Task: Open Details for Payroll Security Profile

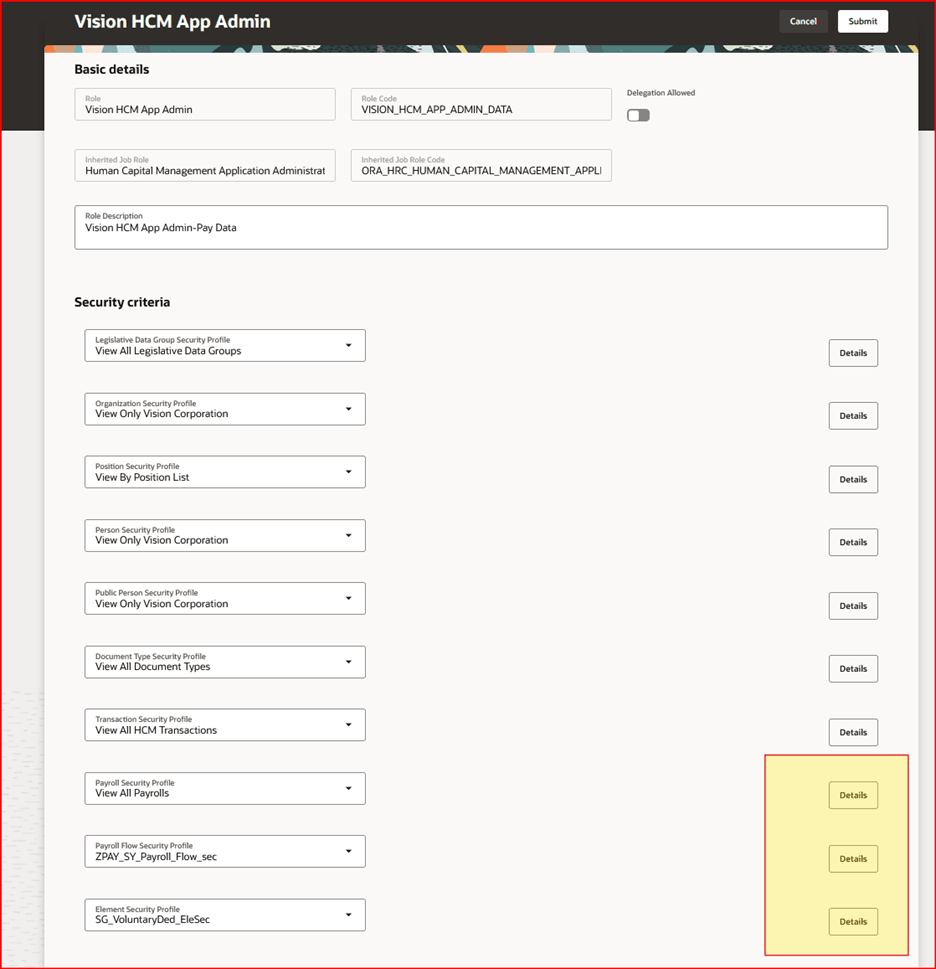Action: click(x=853, y=795)
